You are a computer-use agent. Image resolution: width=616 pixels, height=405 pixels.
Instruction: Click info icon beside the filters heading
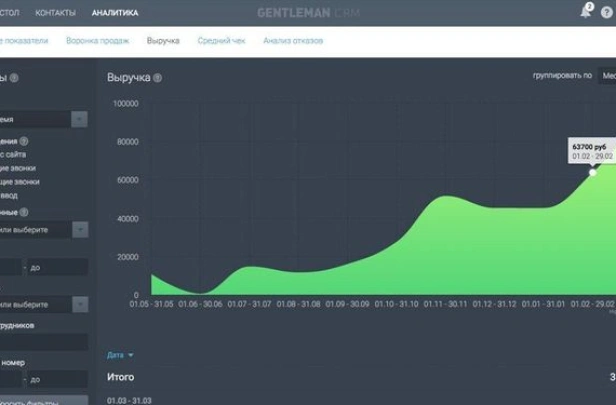(14, 78)
